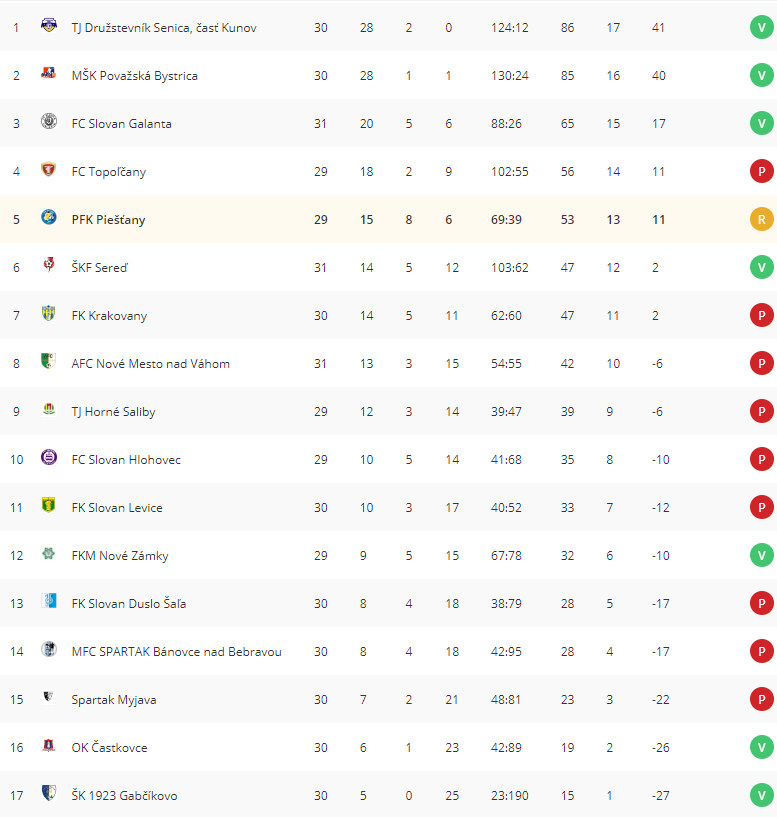Click the FK Slovan Levice green shield
Screen dimensions: 777x817
pos(48,505)
